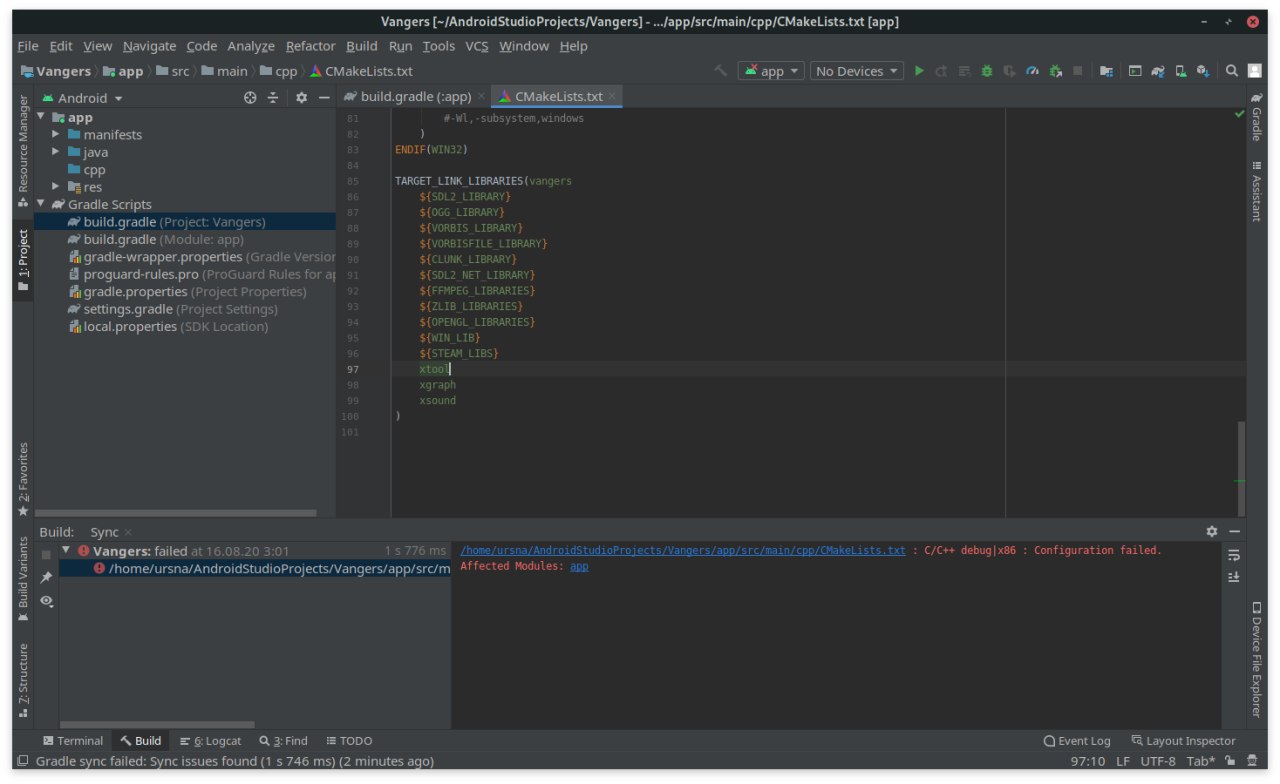The height and width of the screenshot is (784, 1280).
Task: Toggle the Gradle tool window
Action: (1257, 117)
